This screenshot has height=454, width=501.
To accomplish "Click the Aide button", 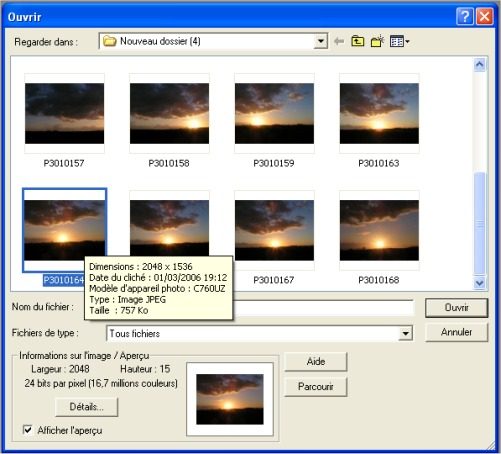I will click(x=316, y=361).
